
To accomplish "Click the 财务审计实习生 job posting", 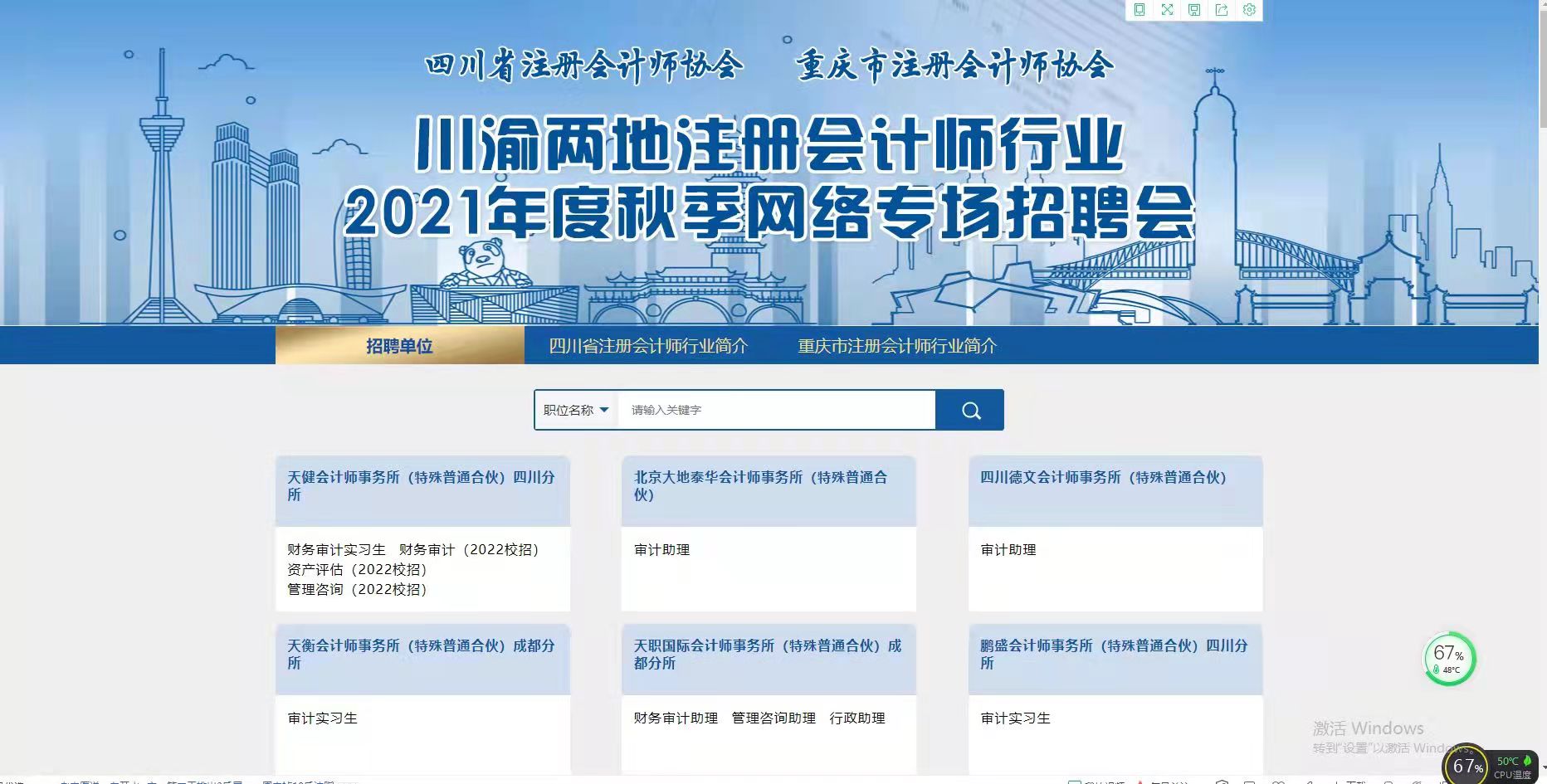I will (x=336, y=550).
